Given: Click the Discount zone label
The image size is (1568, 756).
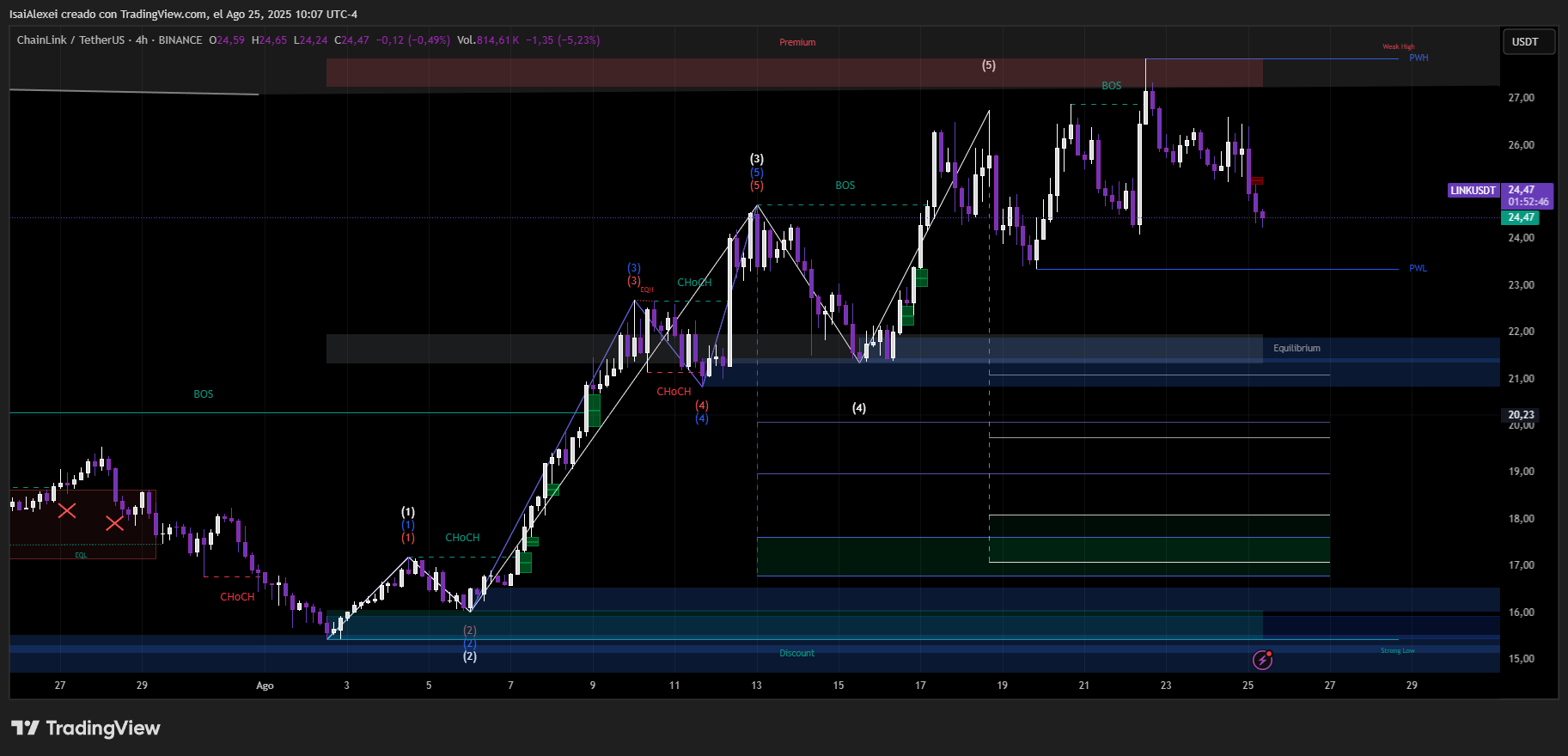Looking at the screenshot, I should pos(796,654).
